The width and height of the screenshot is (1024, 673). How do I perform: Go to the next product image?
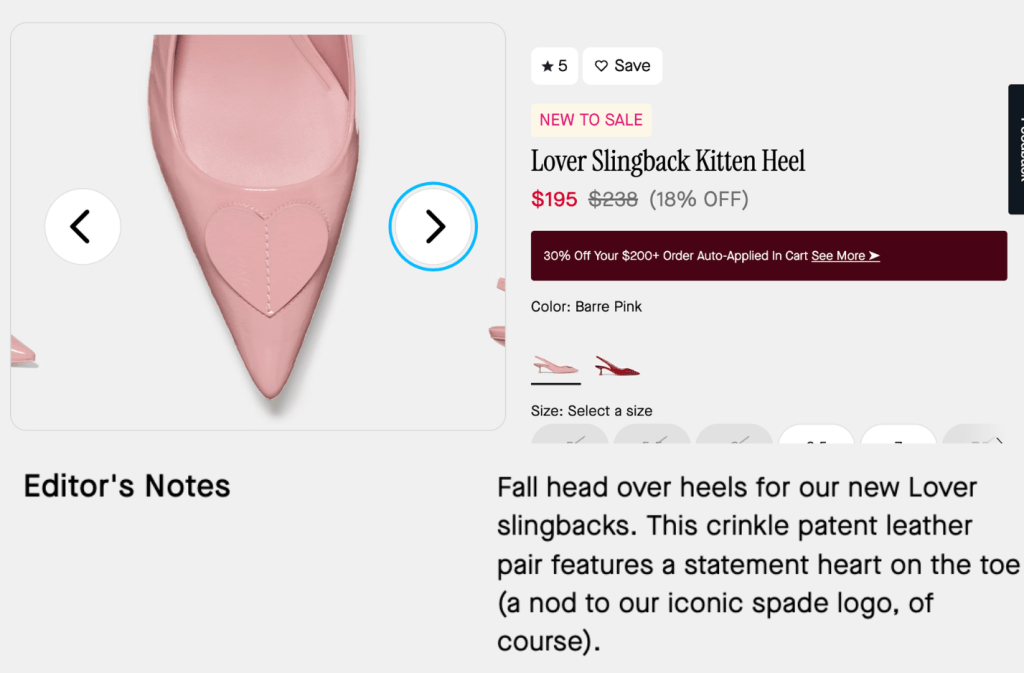coord(433,227)
